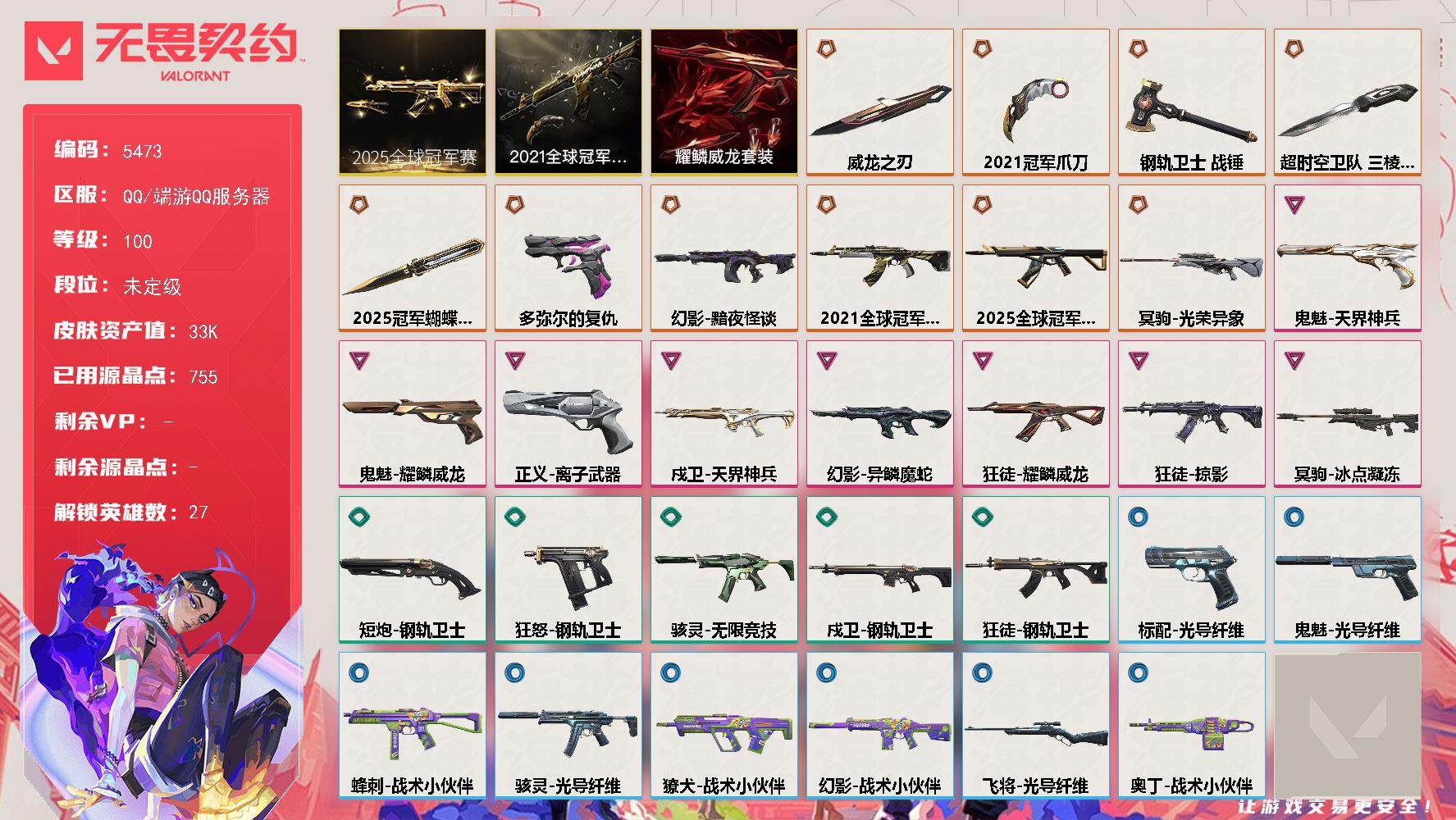Open the 2021全球冠军 bundle thumbnail
Viewport: 1456px width, 820px height.
point(568,102)
